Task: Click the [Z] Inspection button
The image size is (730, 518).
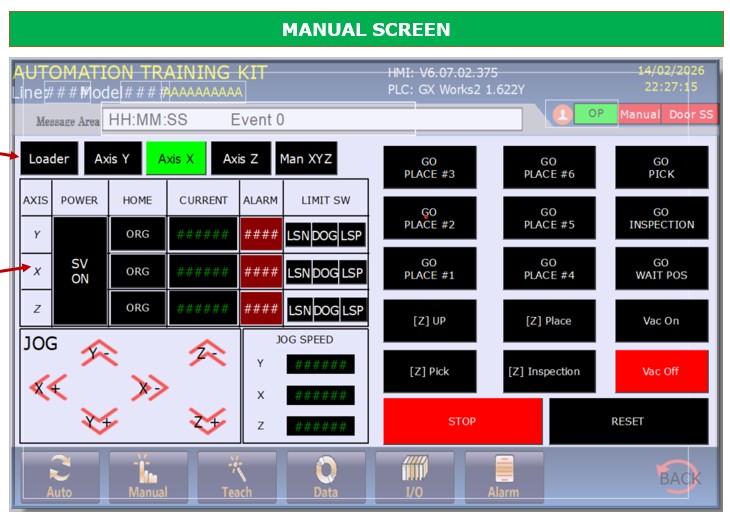Action: coord(549,371)
